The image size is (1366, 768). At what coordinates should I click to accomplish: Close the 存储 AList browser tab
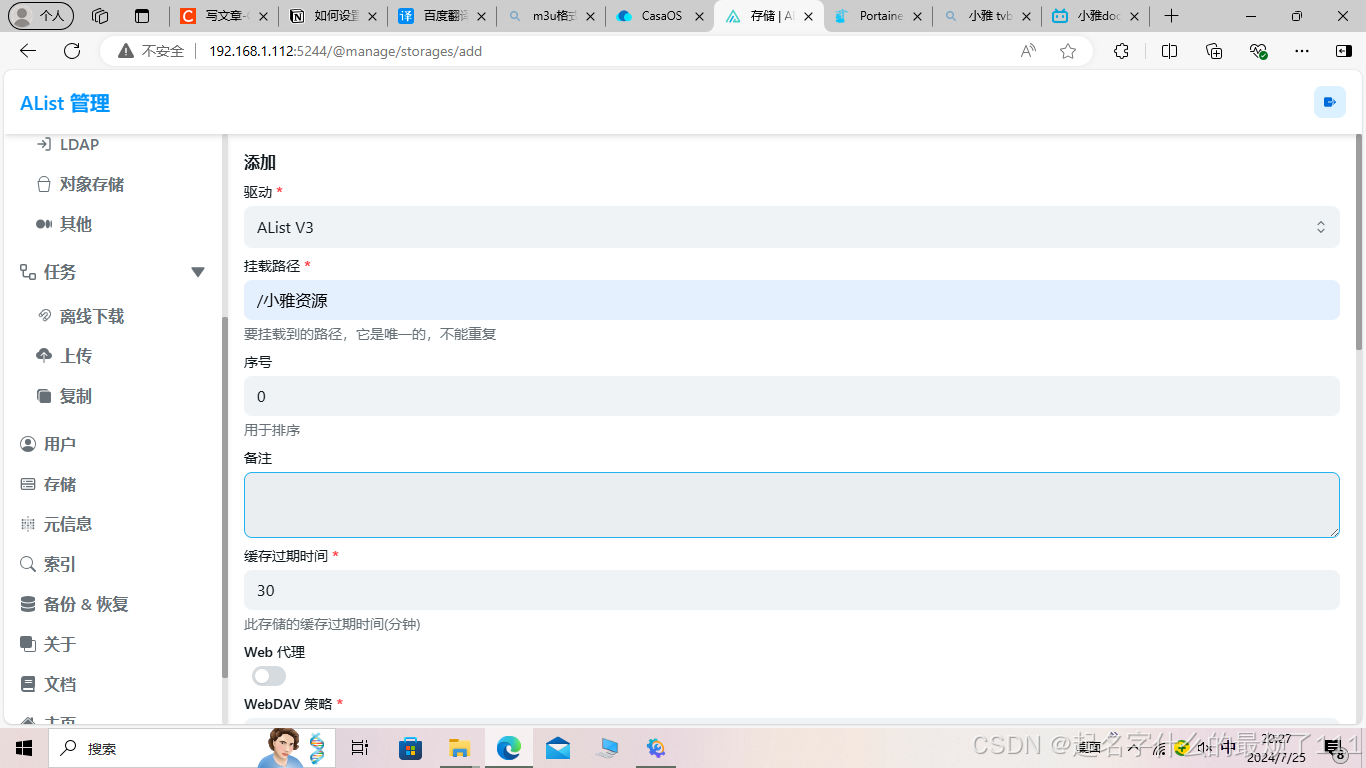pyautogui.click(x=808, y=16)
